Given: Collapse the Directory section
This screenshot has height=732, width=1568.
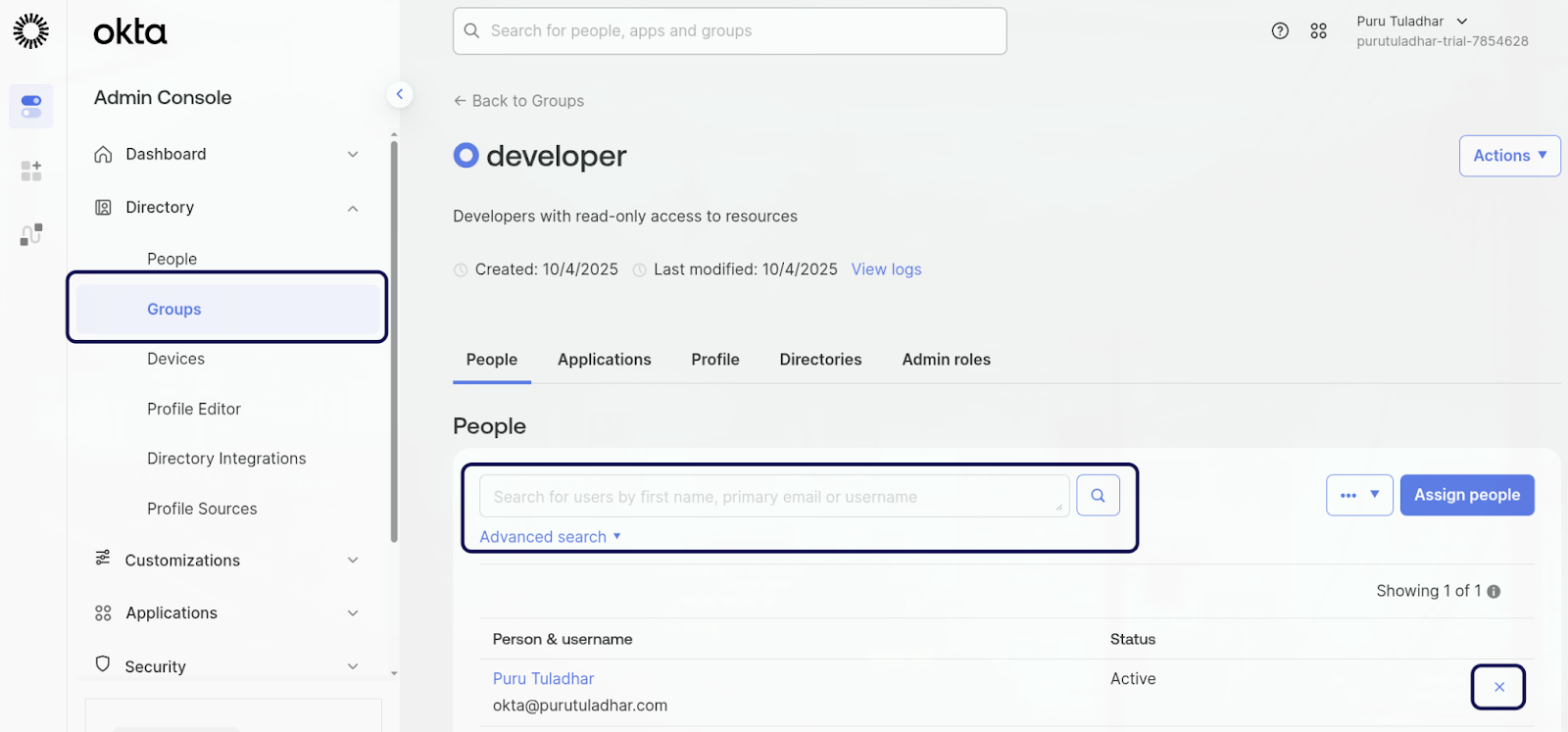Looking at the screenshot, I should point(353,208).
